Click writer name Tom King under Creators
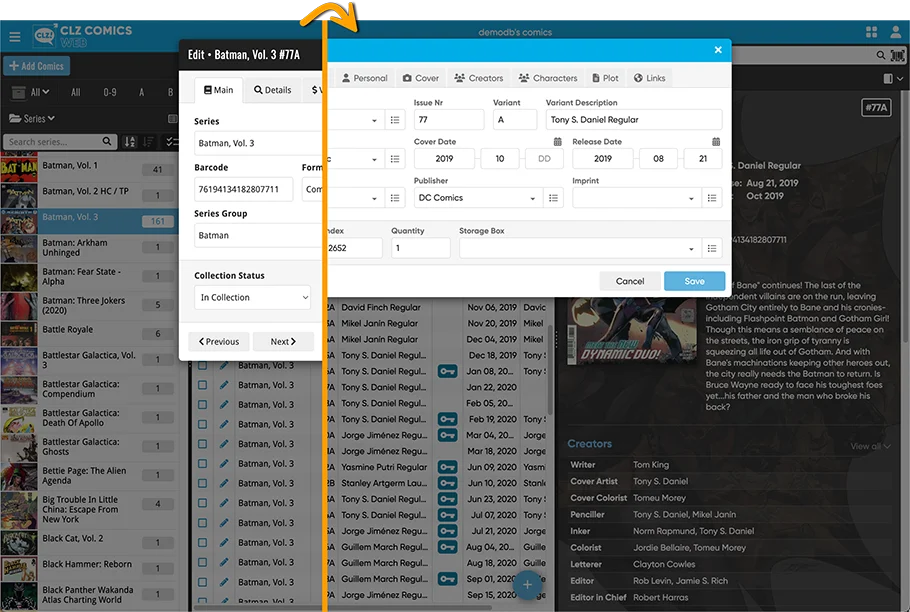The image size is (910, 612). coord(651,465)
